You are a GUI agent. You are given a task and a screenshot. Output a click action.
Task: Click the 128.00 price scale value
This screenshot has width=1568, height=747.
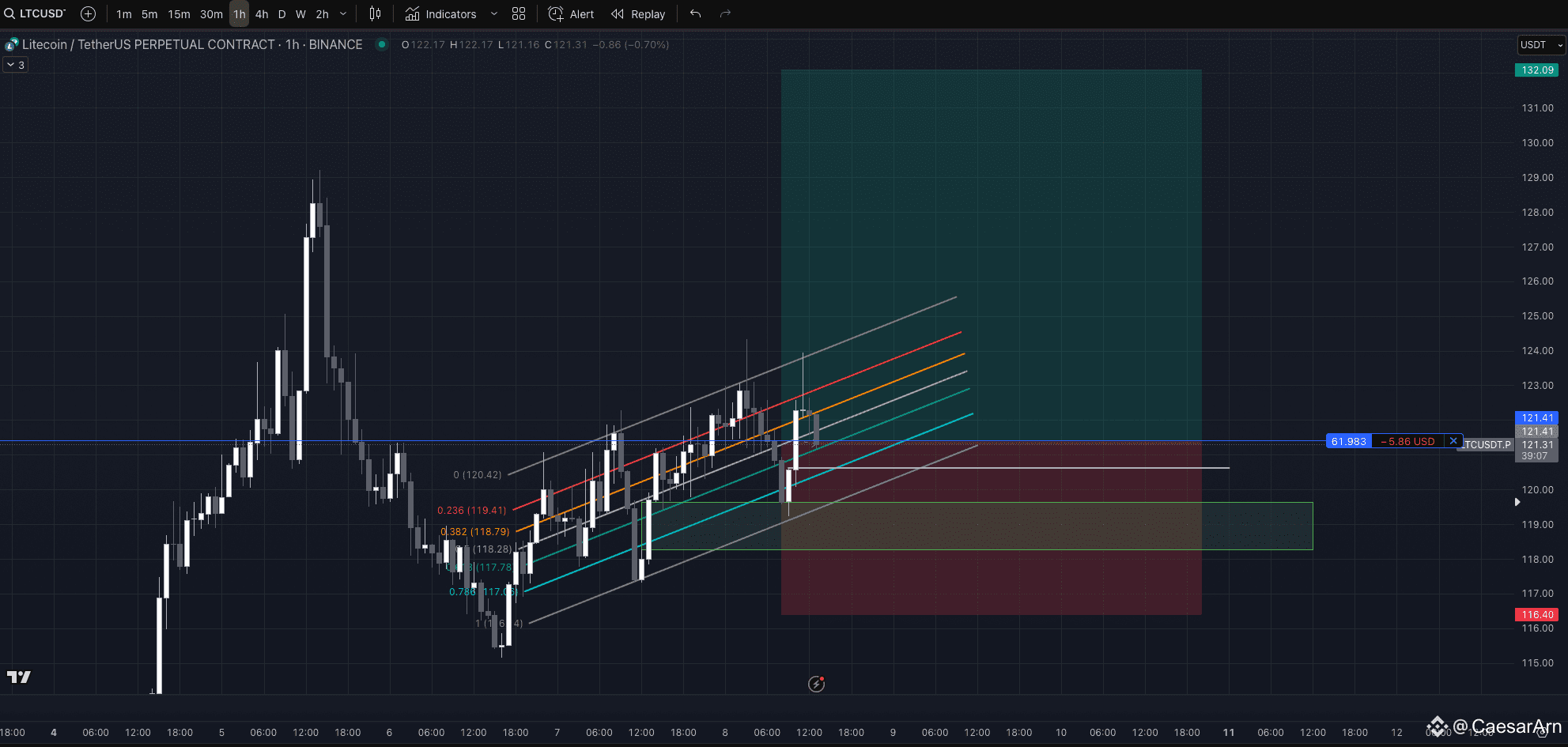[x=1537, y=213]
